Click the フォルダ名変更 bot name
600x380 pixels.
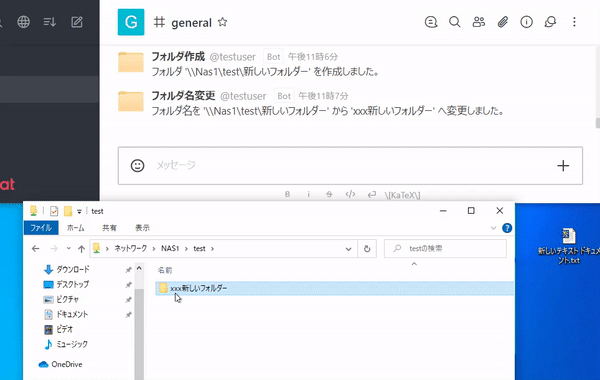[183, 95]
